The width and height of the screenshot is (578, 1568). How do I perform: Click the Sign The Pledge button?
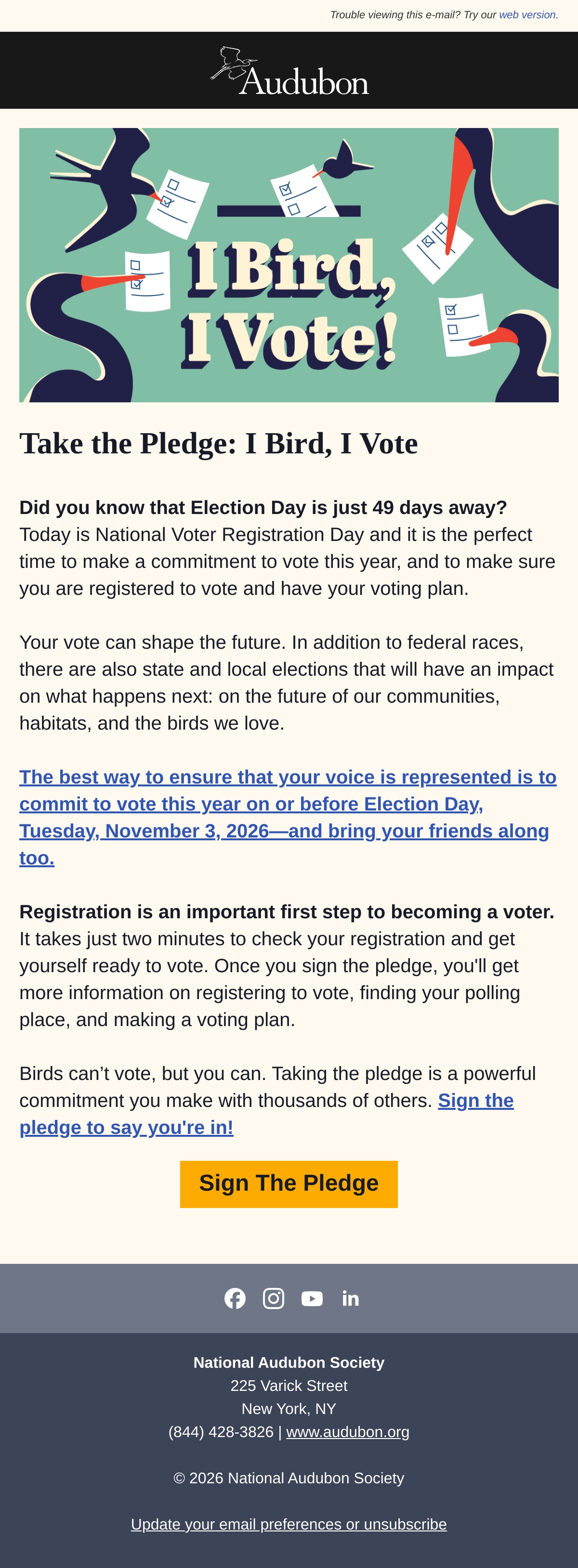pos(289,1184)
